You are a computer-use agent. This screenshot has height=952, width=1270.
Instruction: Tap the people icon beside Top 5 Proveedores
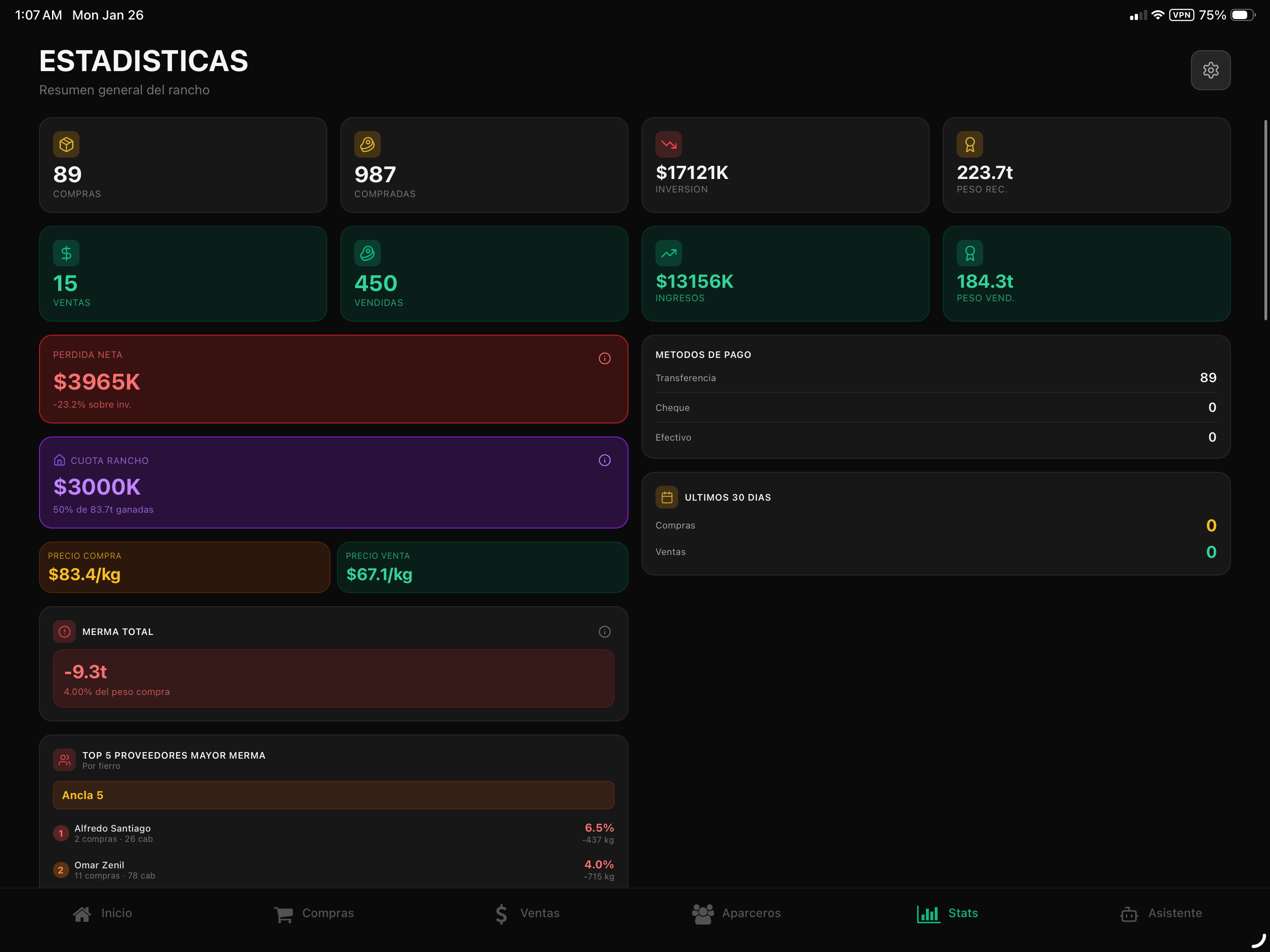click(x=64, y=760)
